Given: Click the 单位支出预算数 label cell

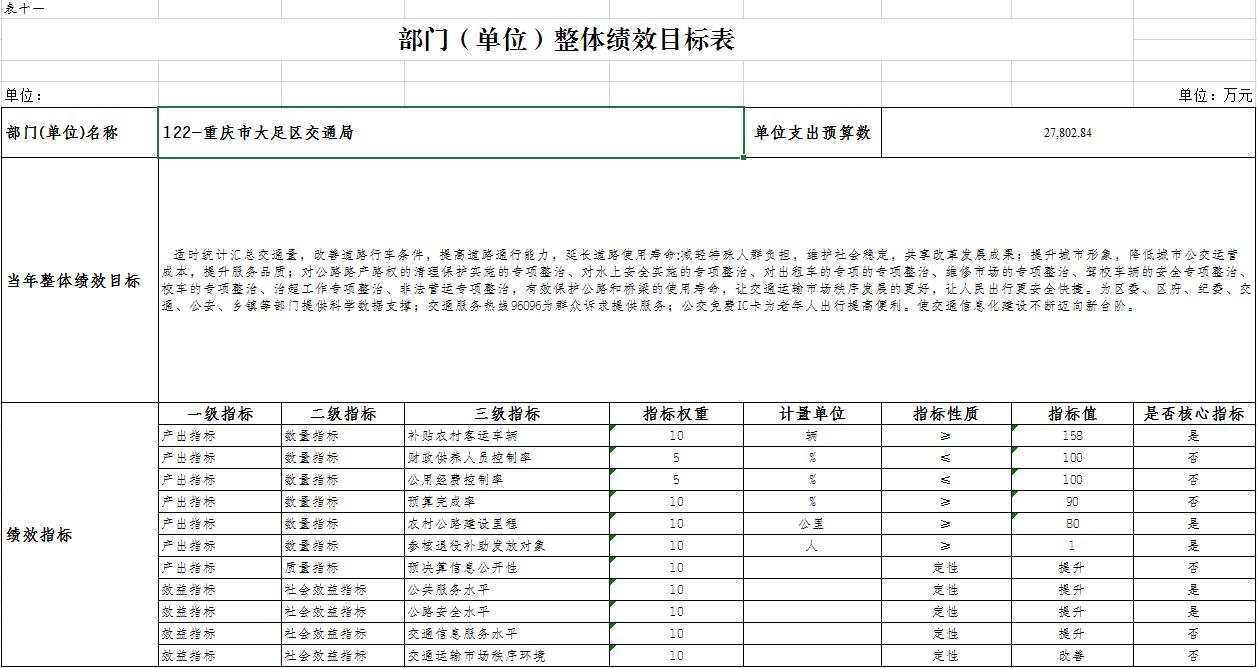Looking at the screenshot, I should 812,132.
